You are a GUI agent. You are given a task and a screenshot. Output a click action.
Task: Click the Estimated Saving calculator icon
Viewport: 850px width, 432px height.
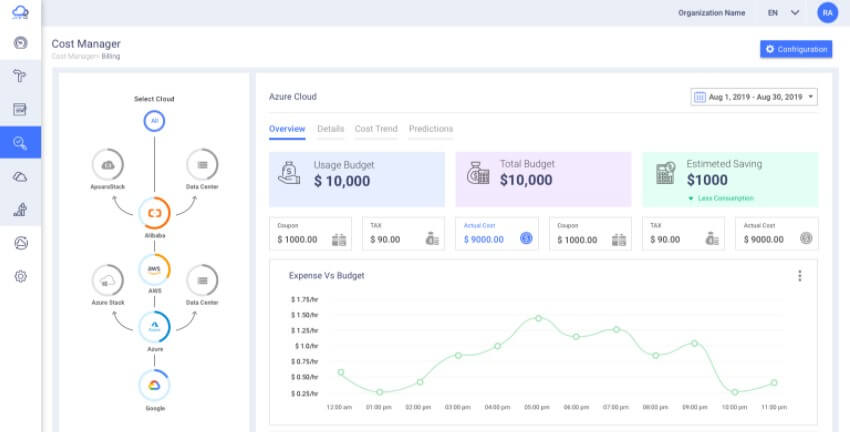click(x=665, y=173)
